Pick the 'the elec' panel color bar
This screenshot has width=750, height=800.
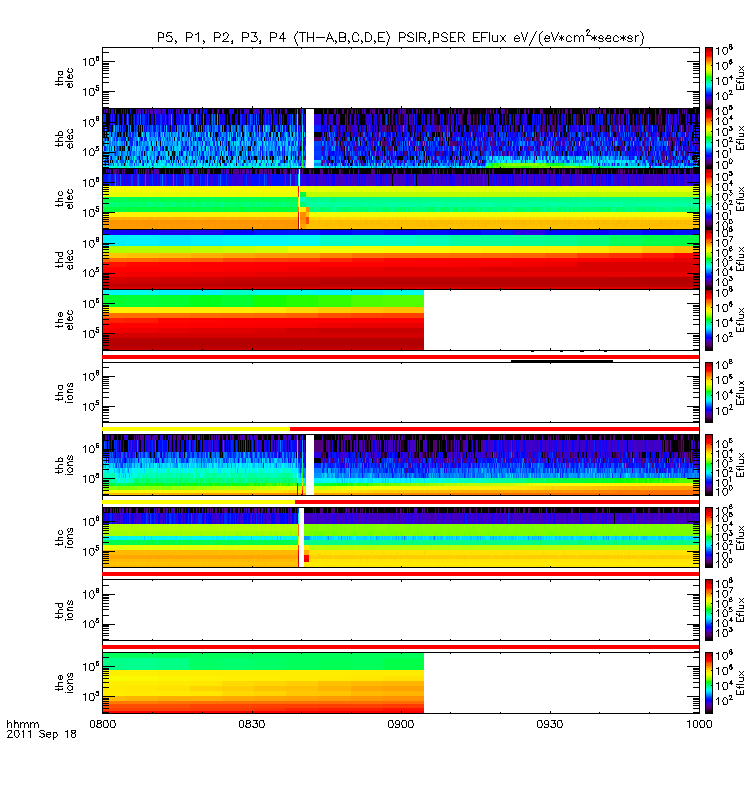tap(709, 319)
